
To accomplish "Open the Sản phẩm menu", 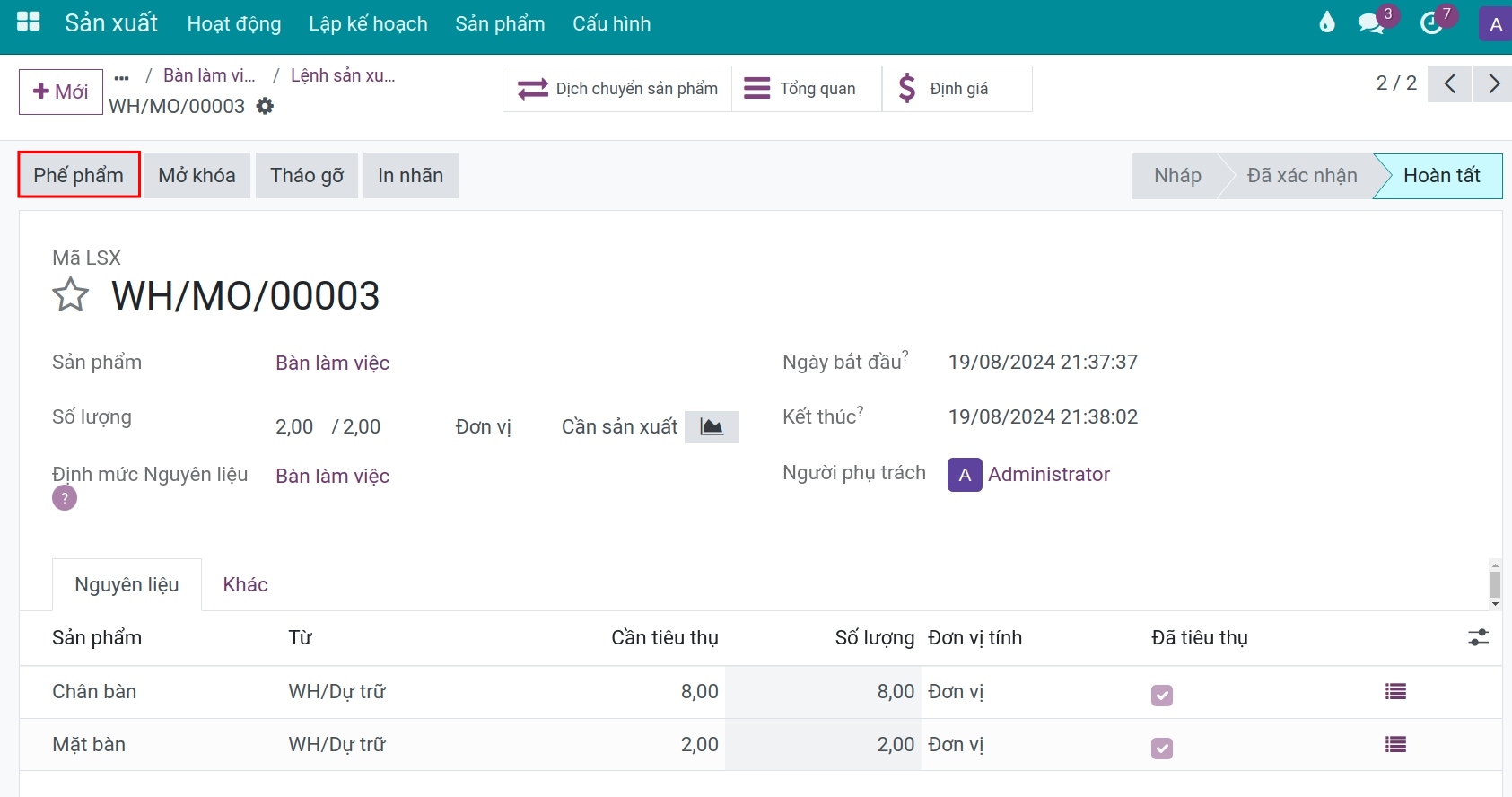I will coord(500,23).
